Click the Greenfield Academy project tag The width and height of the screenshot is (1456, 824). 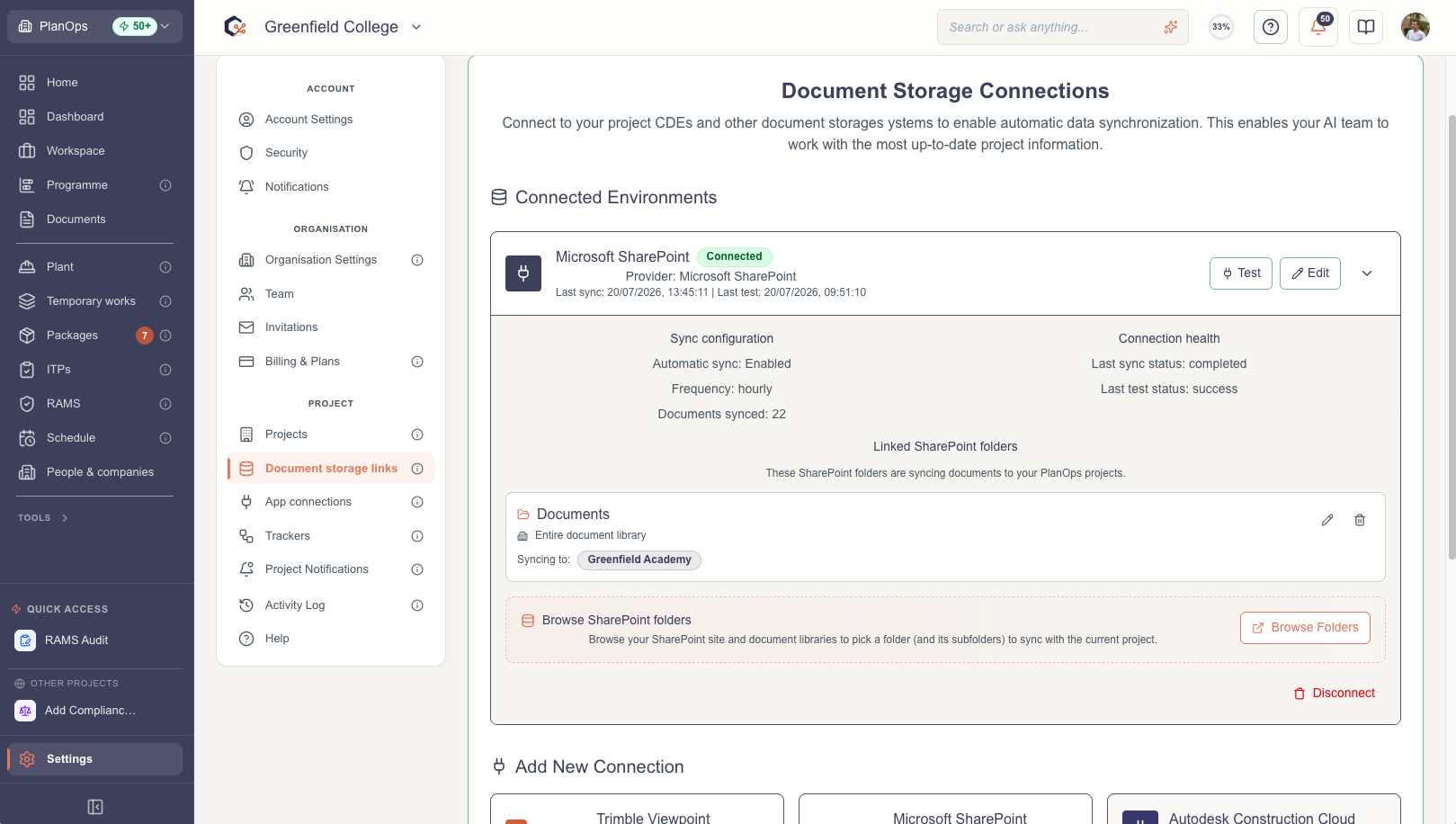[x=639, y=560]
